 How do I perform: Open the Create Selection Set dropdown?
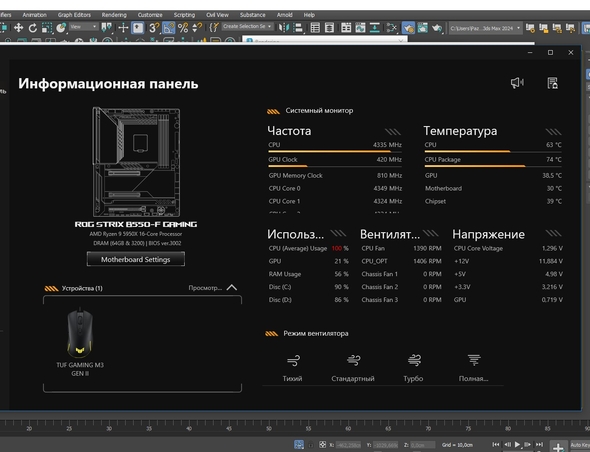pyautogui.click(x=247, y=27)
